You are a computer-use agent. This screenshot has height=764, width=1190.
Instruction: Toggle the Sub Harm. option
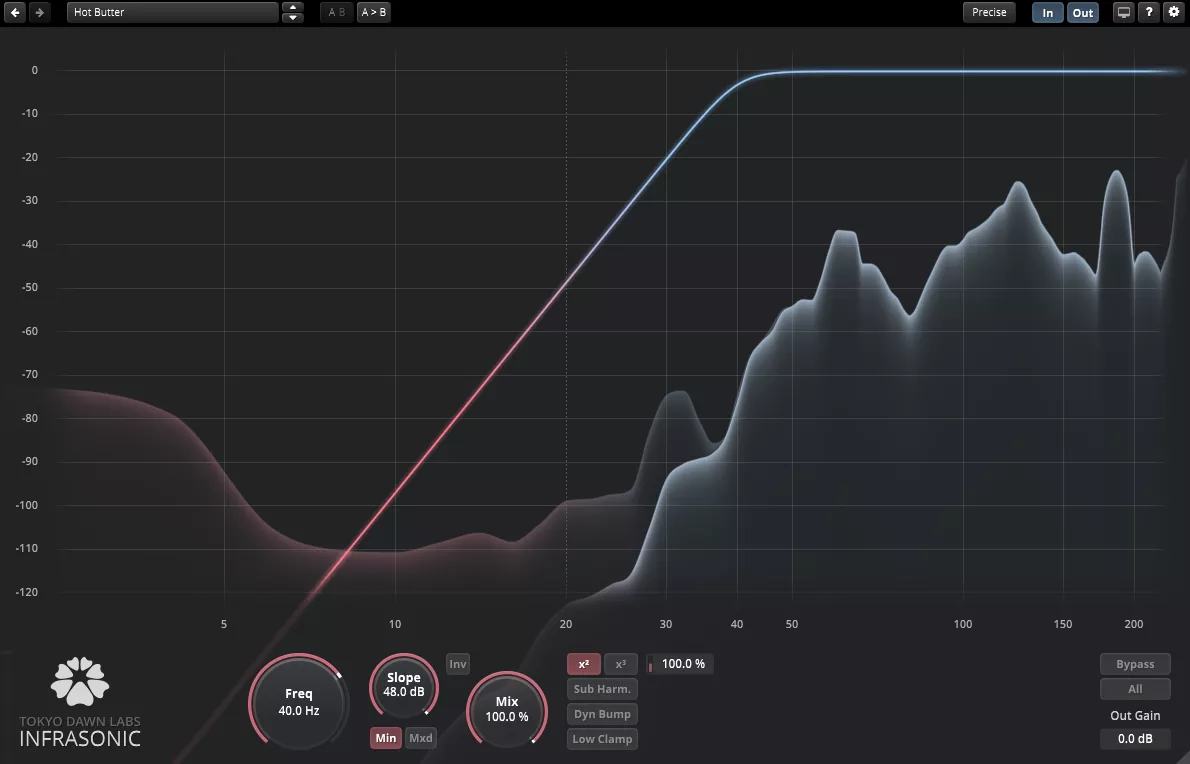click(602, 689)
